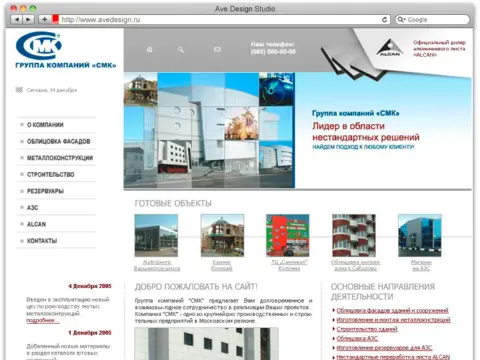Go forward with the browser forward arrow

(x=28, y=19)
